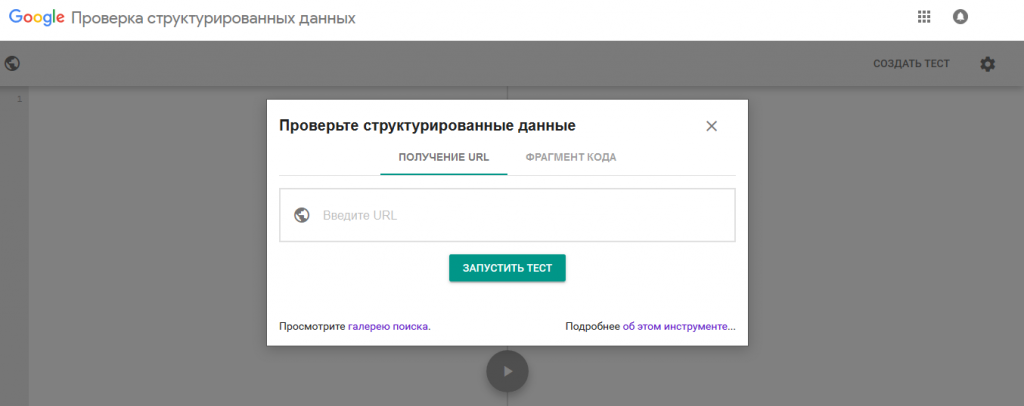Click the ЗАПУСТИТЬ ТЕСТ button
Image resolution: width=1024 pixels, height=406 pixels.
point(507,268)
